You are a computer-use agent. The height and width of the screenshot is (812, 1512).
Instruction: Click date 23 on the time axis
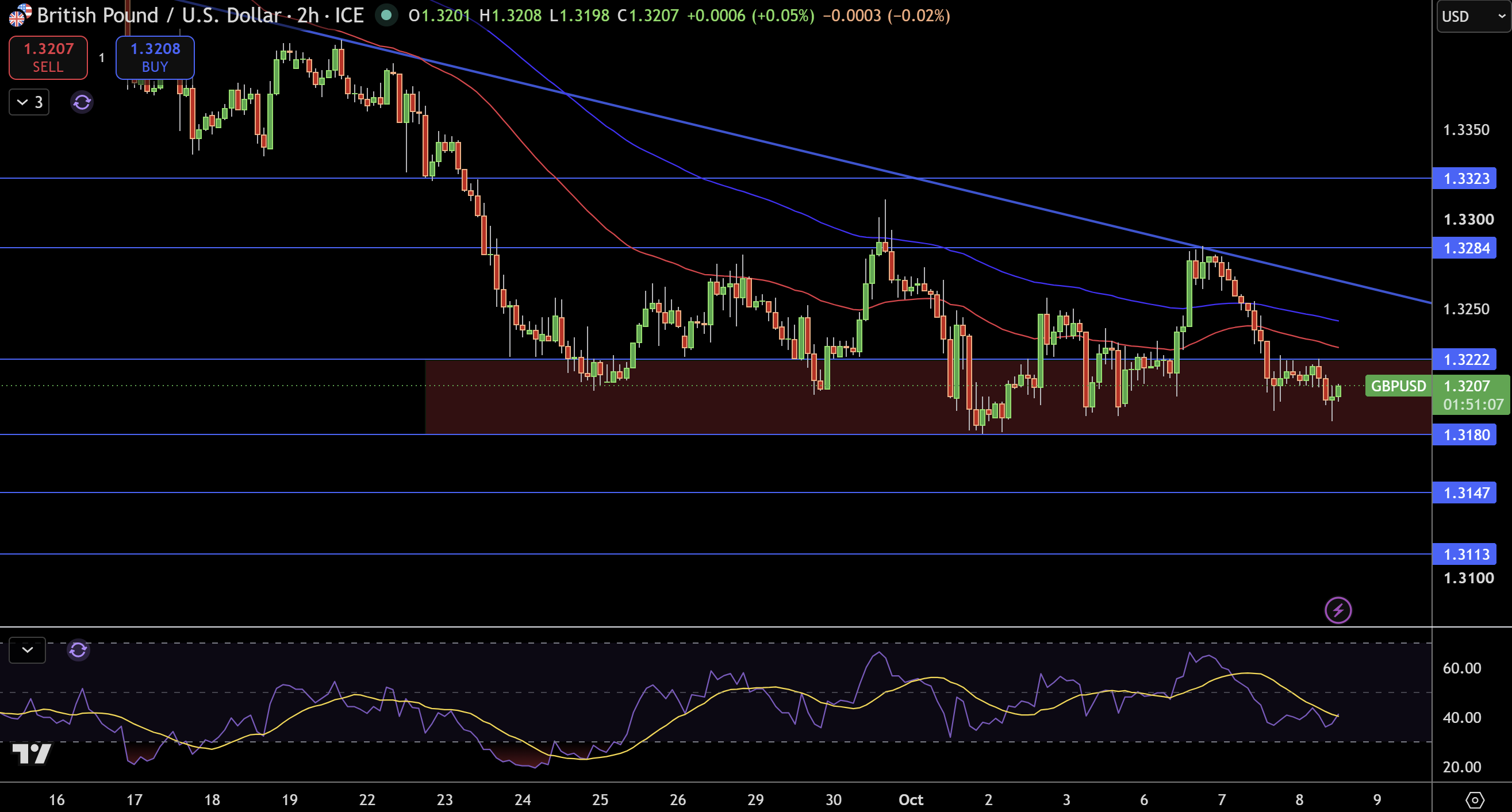click(x=445, y=800)
